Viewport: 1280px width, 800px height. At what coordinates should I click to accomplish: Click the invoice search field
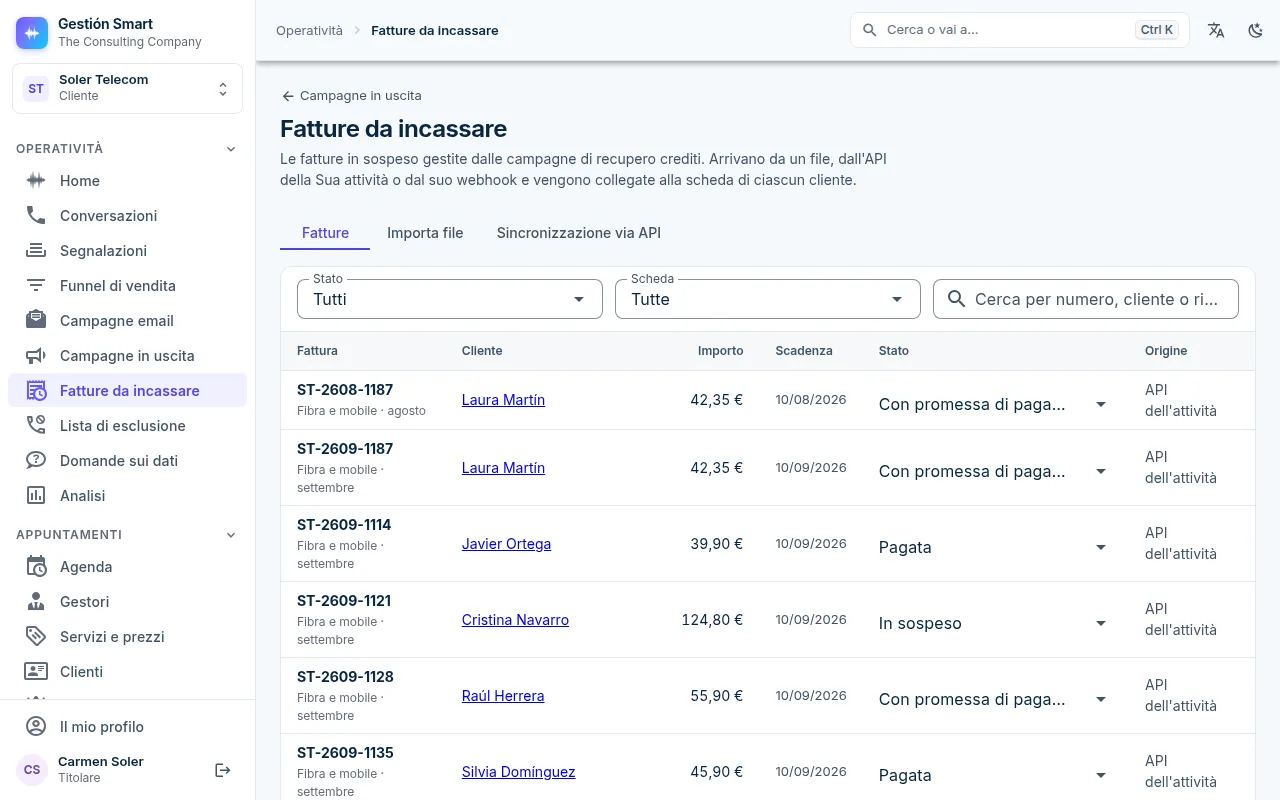(x=1086, y=299)
